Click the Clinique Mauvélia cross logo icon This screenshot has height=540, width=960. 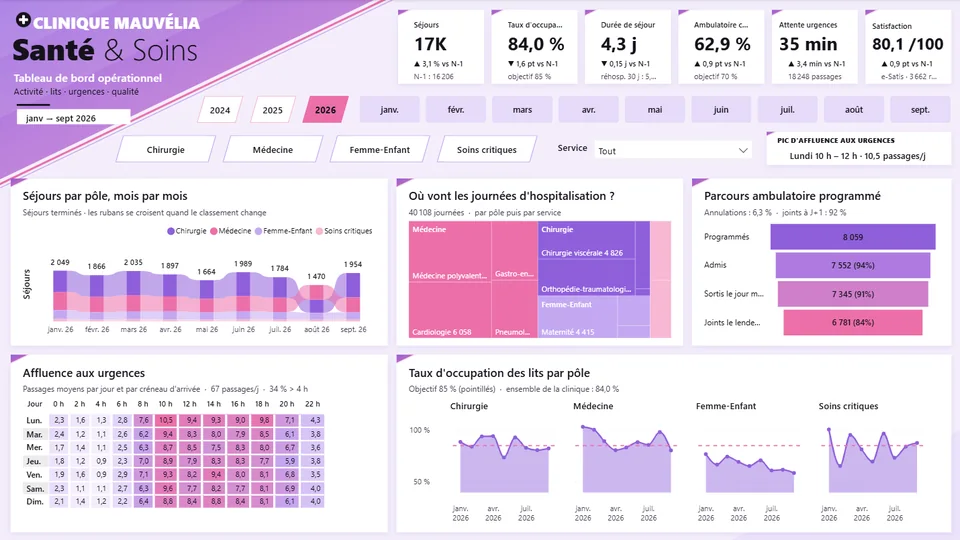click(23, 20)
